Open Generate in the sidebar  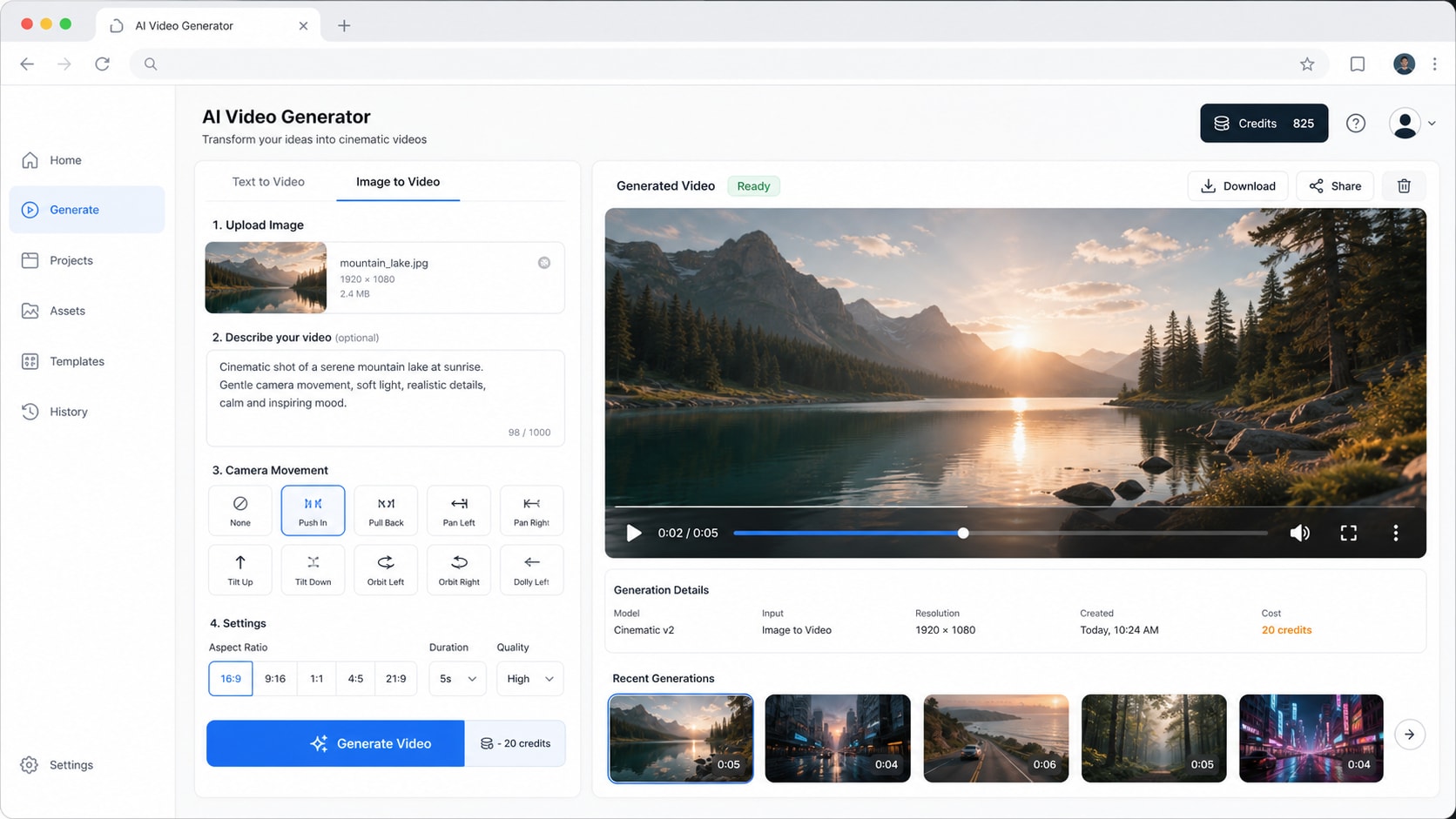coord(86,210)
